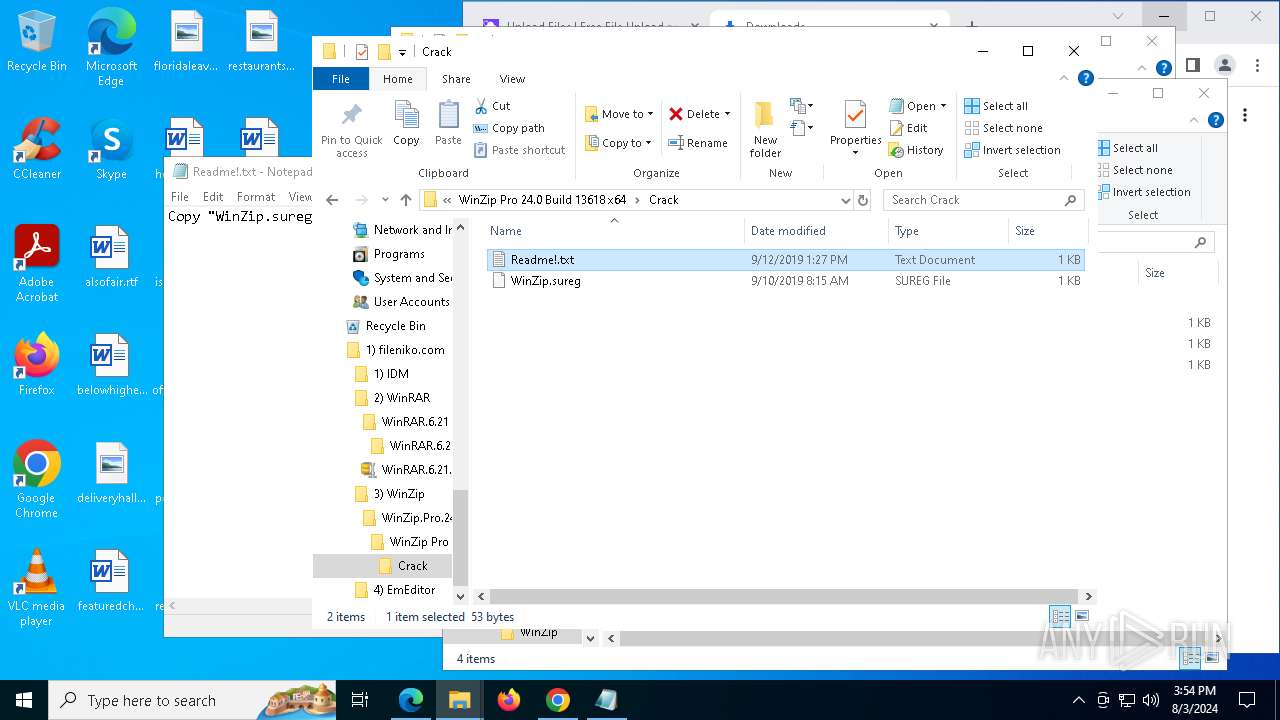Click Copy path in ribbon
This screenshot has width=1280, height=720.
tap(509, 128)
